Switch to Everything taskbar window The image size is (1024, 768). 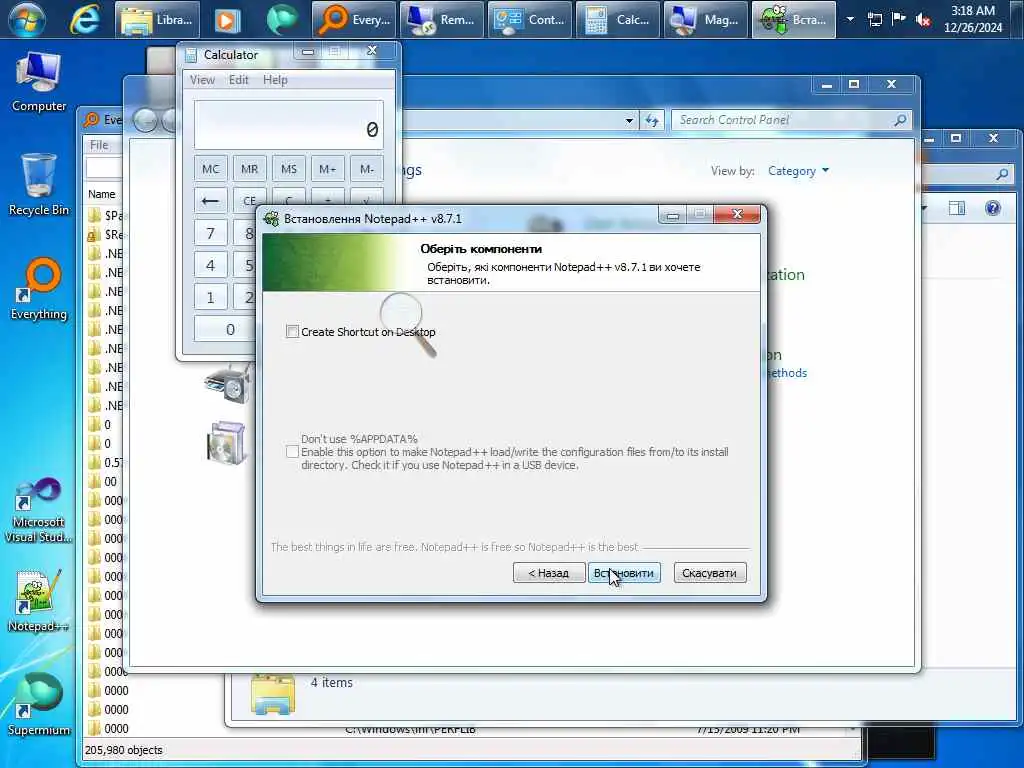[x=354, y=20]
